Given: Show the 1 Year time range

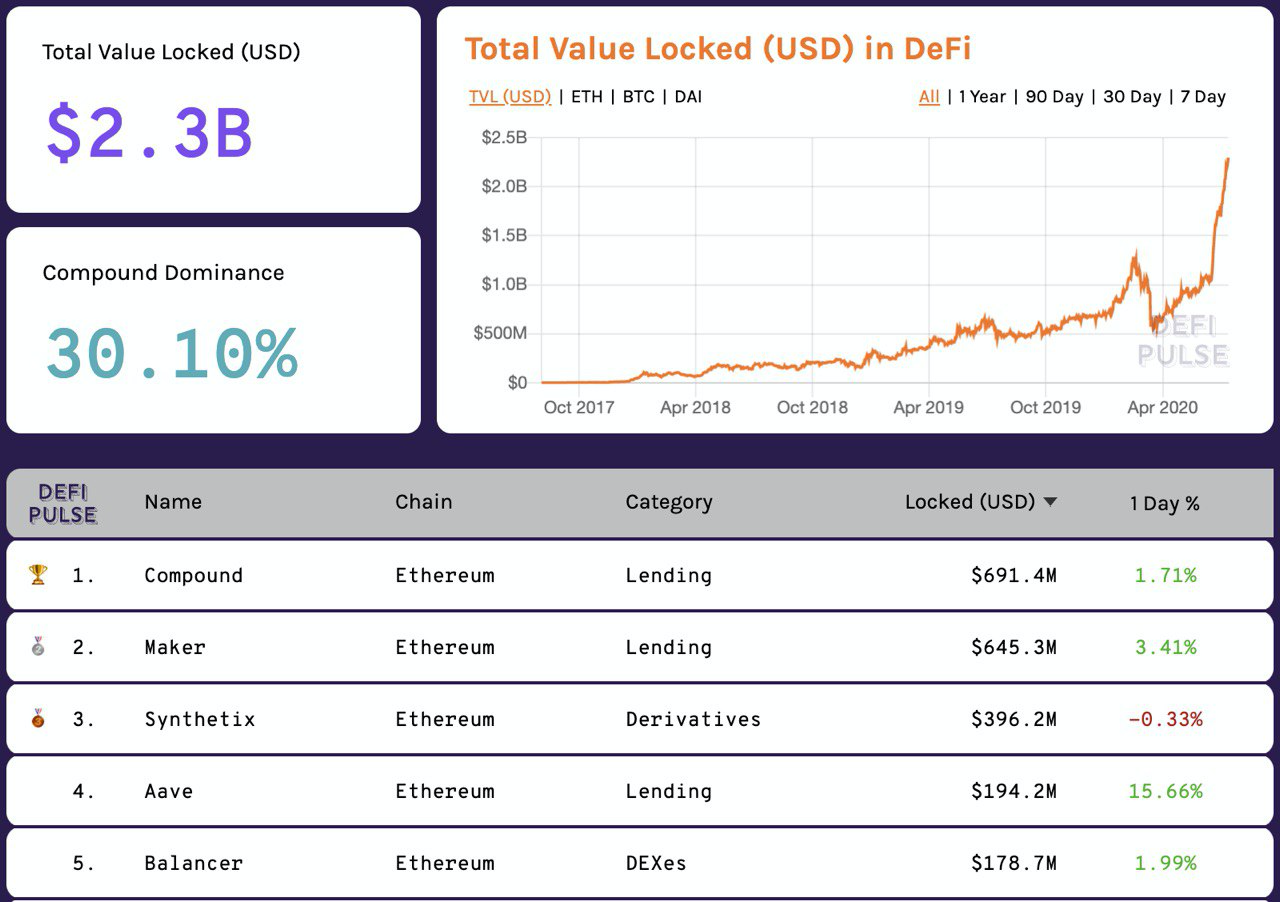Looking at the screenshot, I should pos(982,97).
